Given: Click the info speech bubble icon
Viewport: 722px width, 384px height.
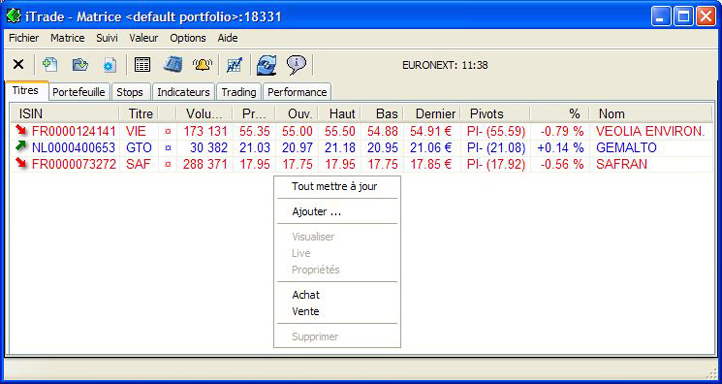Looking at the screenshot, I should tap(297, 65).
